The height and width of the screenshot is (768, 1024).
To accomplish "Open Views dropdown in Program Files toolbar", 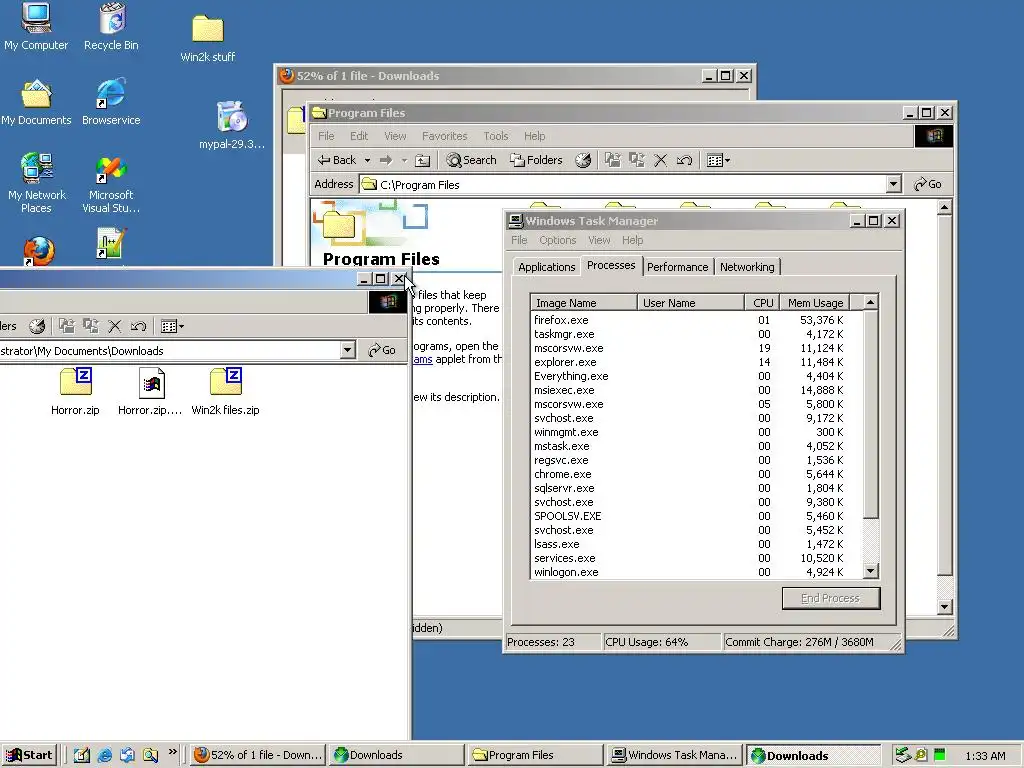I will point(718,160).
